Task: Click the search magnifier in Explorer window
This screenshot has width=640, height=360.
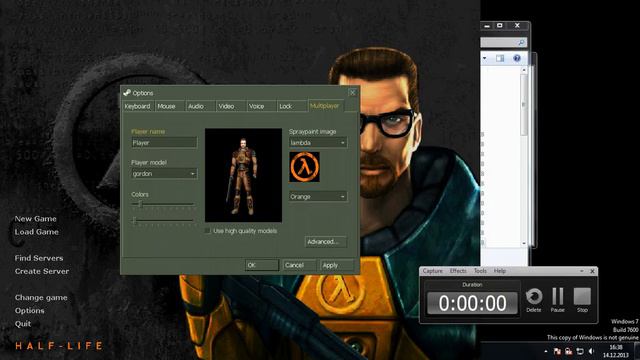Action: point(521,42)
